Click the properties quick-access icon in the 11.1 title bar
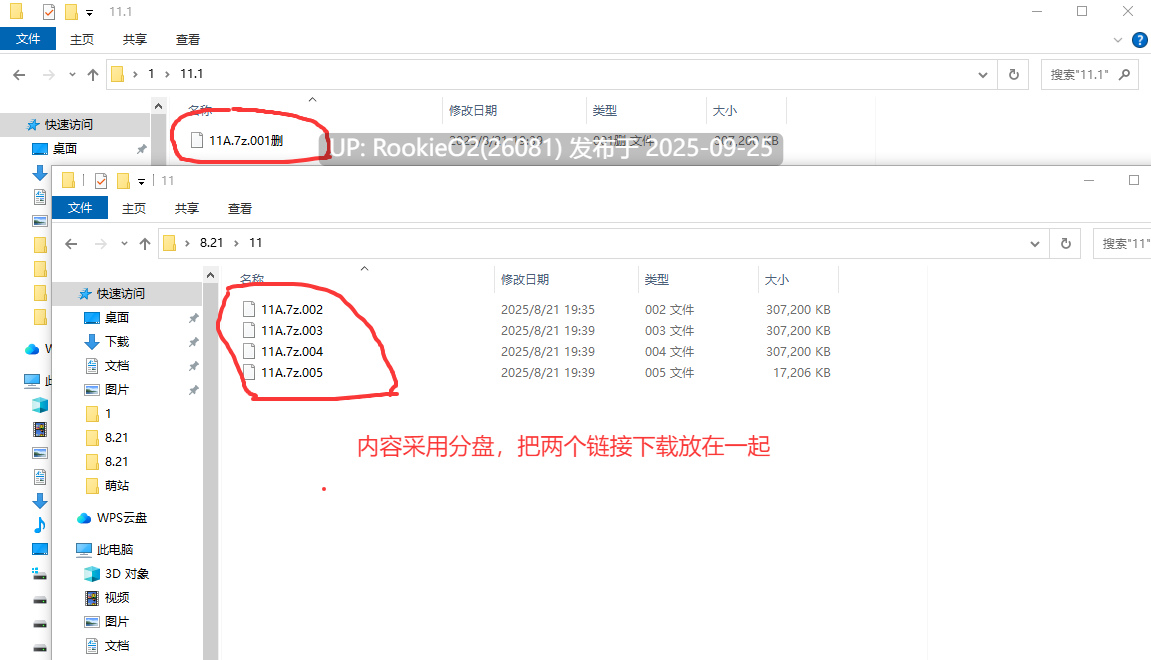Screen dimensions: 1151x660 [x=48, y=12]
